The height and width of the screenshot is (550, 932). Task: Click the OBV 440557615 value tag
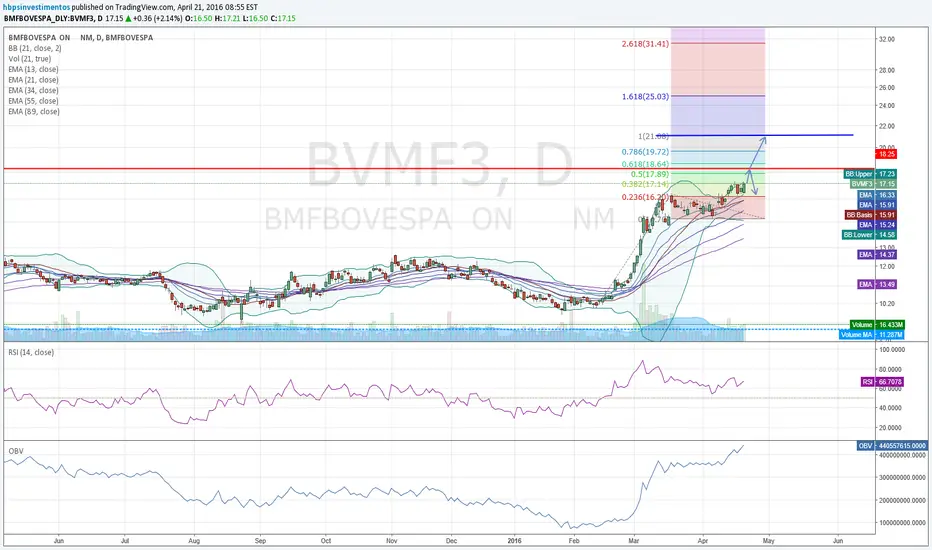tap(892, 445)
